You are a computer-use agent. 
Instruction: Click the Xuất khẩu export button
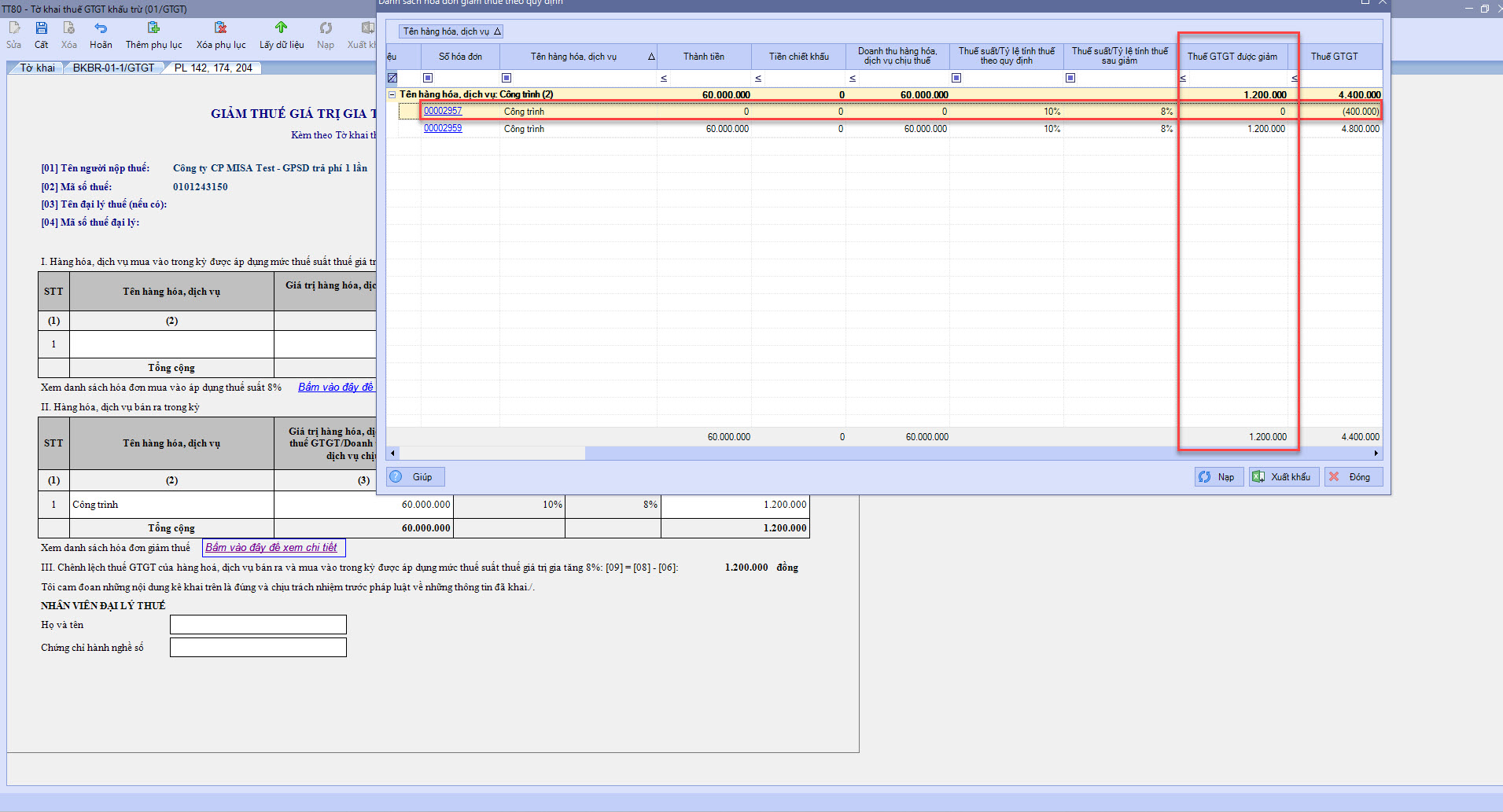click(1283, 477)
